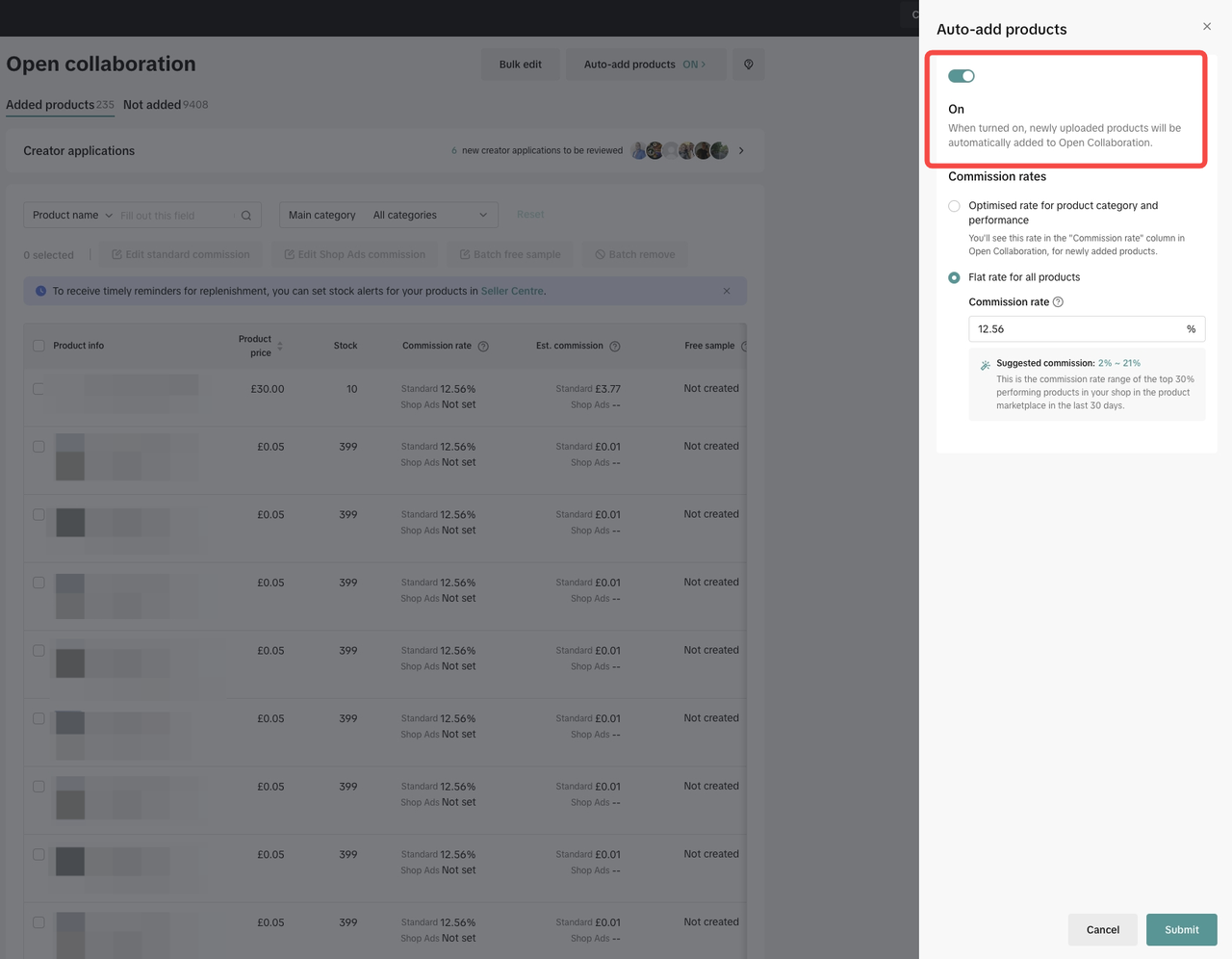Open the Product name search type dropdown
The height and width of the screenshot is (959, 1232).
[72, 215]
